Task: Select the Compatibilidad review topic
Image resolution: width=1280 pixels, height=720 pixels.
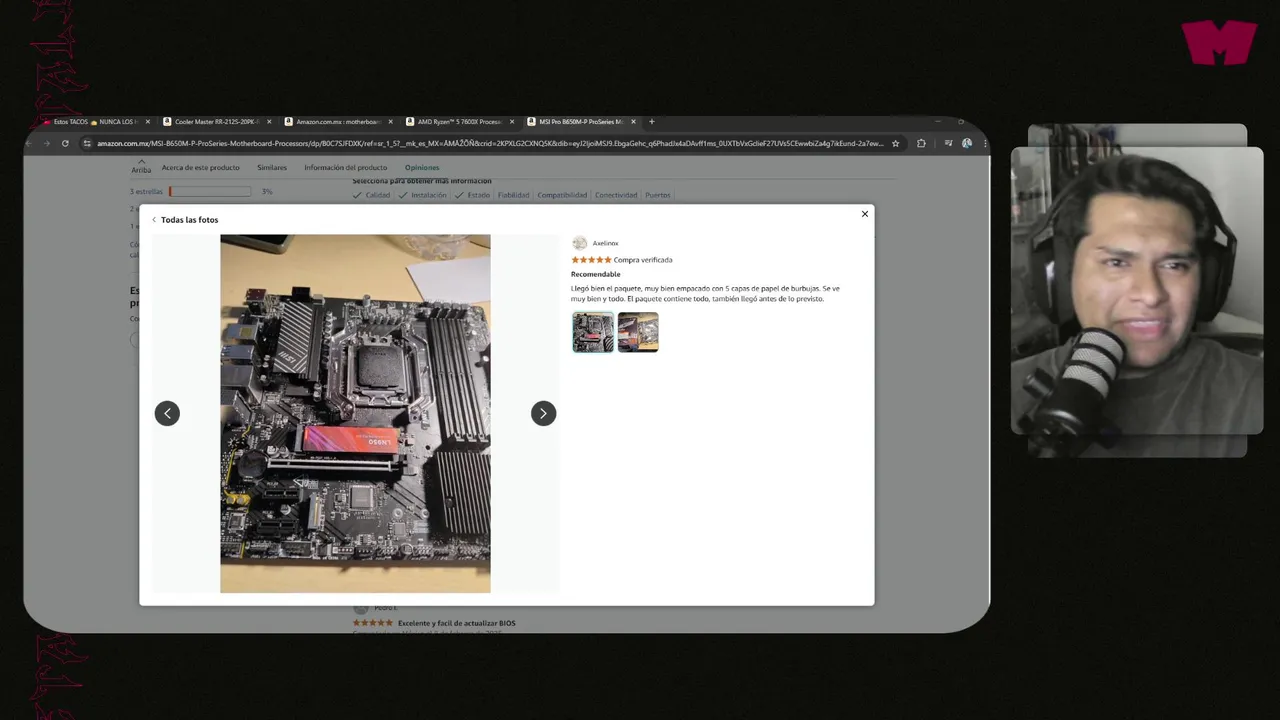Action: pos(562,195)
